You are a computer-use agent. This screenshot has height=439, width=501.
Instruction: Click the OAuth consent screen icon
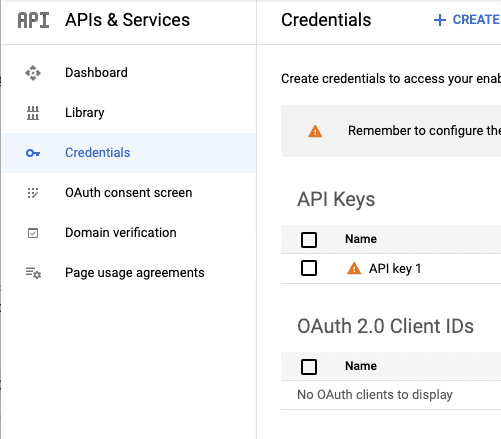[x=33, y=193]
